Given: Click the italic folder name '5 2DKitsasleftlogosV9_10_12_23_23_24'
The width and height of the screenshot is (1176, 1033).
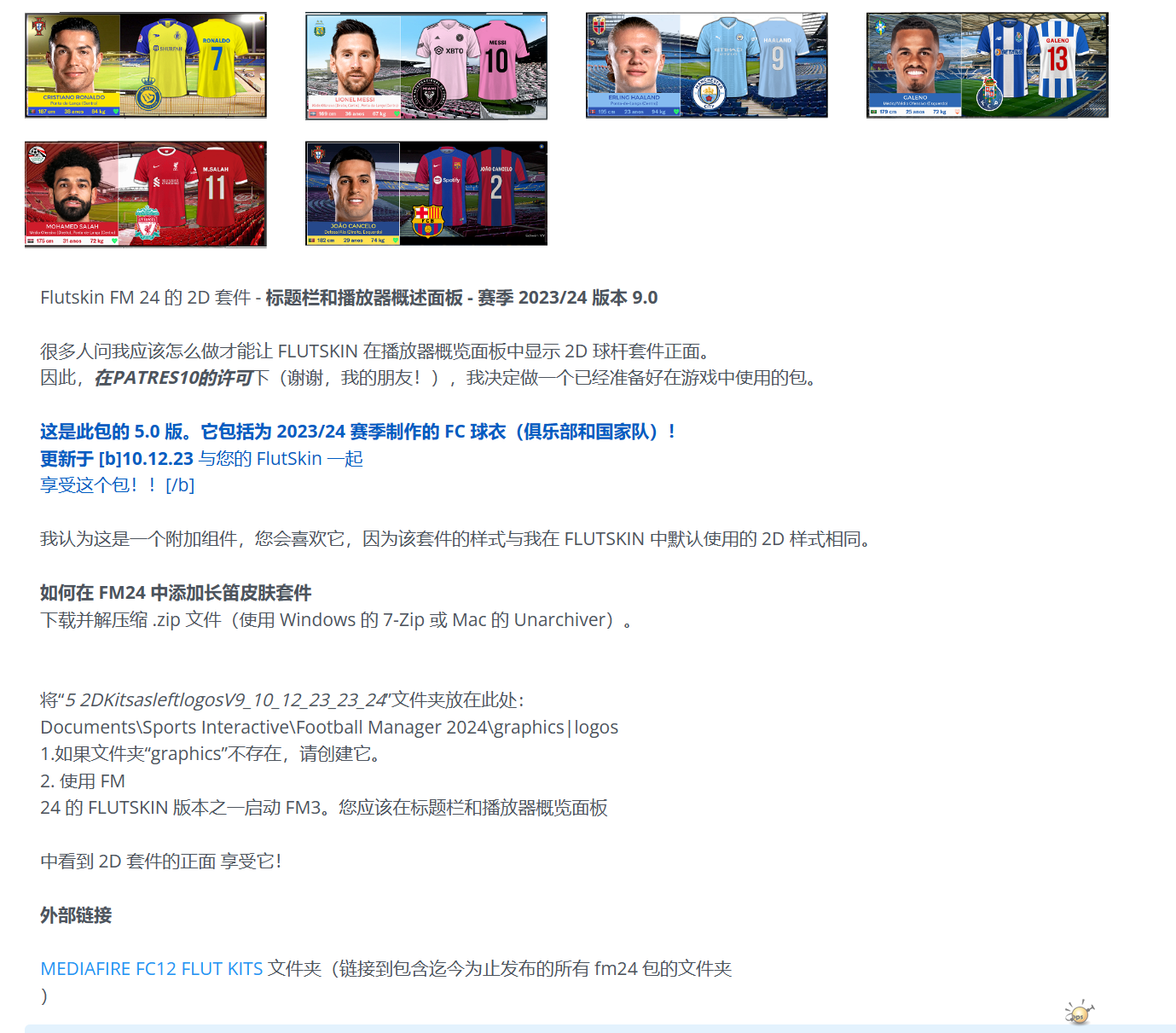Looking at the screenshot, I should click(x=227, y=700).
